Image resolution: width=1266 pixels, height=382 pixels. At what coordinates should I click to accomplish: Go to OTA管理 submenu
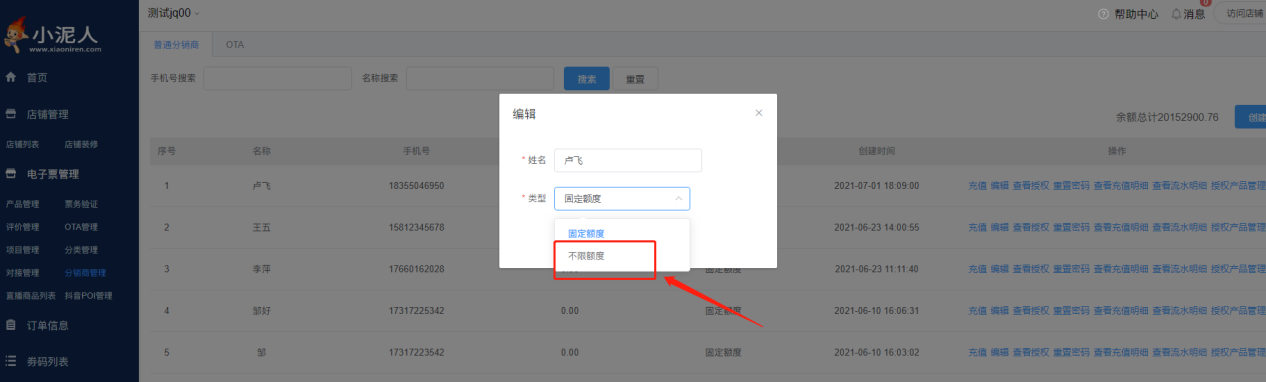coord(81,227)
